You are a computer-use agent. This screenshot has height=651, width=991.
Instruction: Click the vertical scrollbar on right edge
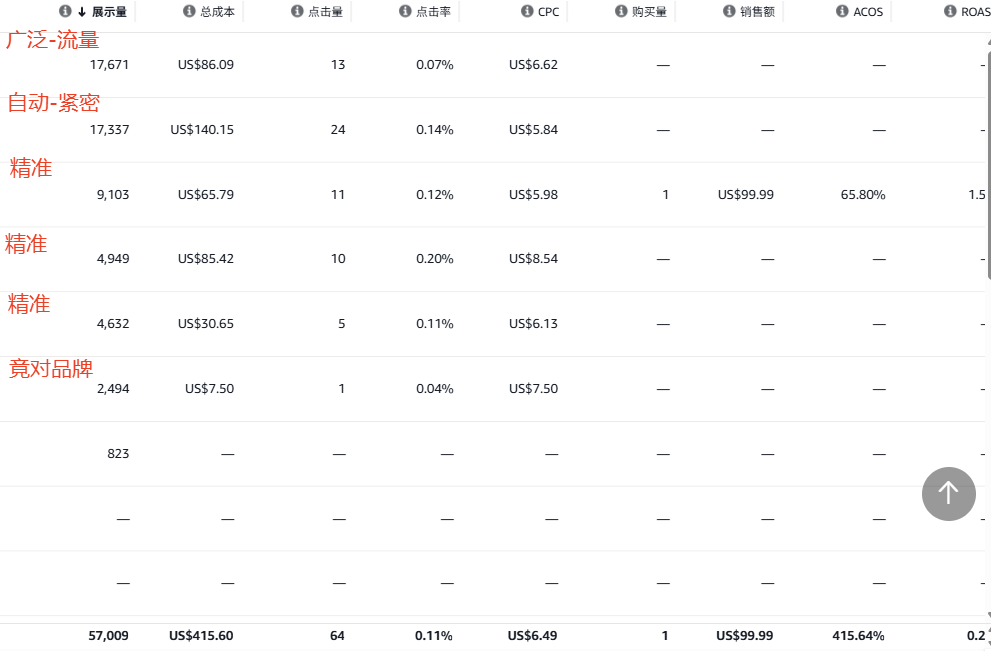(x=988, y=300)
